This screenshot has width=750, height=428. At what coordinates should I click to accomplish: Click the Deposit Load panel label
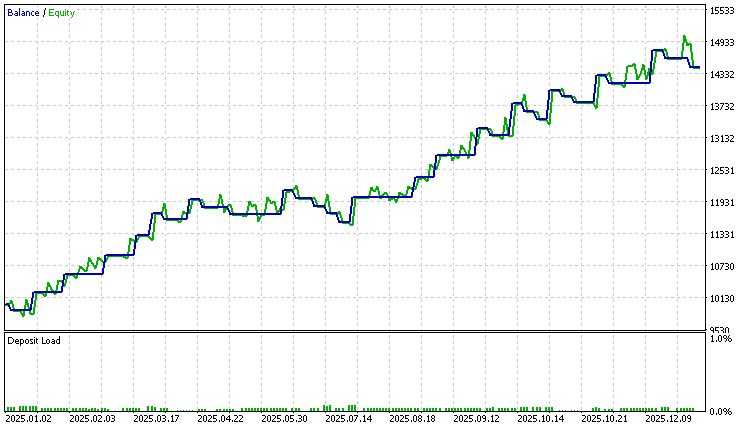pyautogui.click(x=34, y=341)
